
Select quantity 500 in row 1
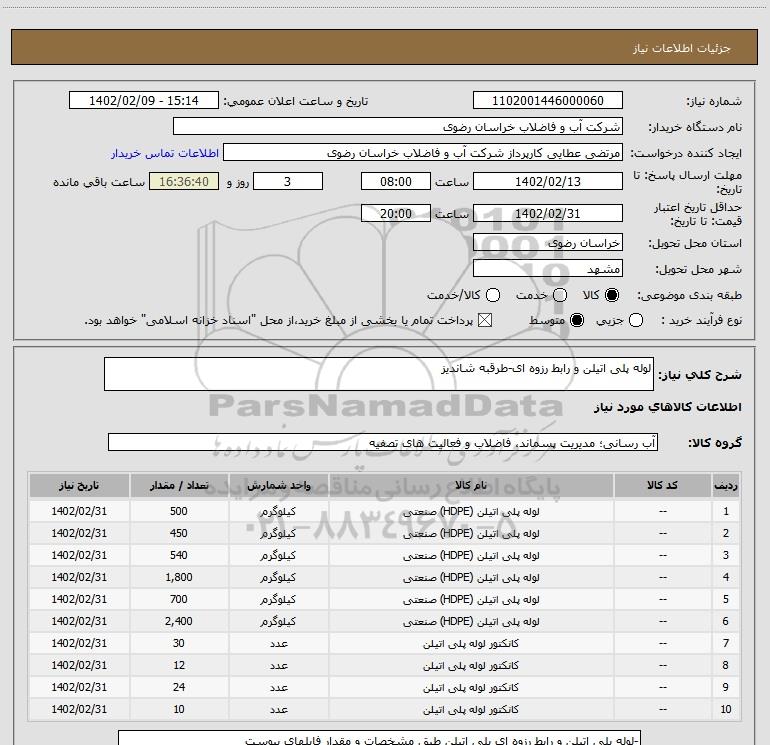179,511
